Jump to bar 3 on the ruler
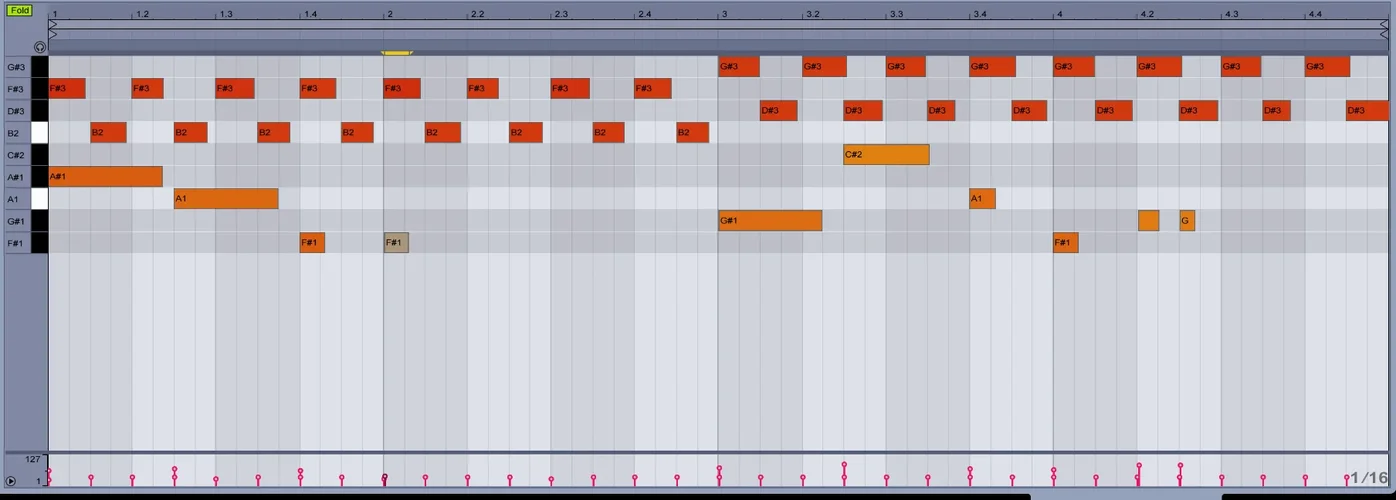Image resolution: width=1396 pixels, height=500 pixels. [x=725, y=14]
